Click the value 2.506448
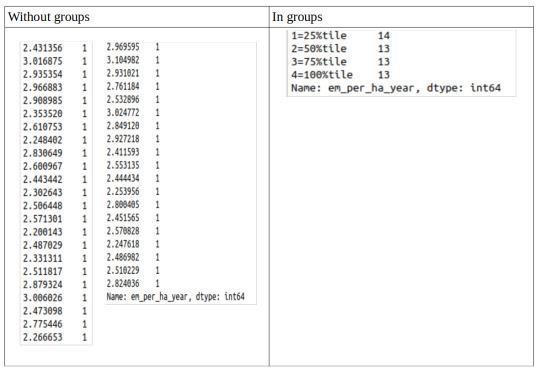Viewport: 540px width, 369px height. (43, 205)
